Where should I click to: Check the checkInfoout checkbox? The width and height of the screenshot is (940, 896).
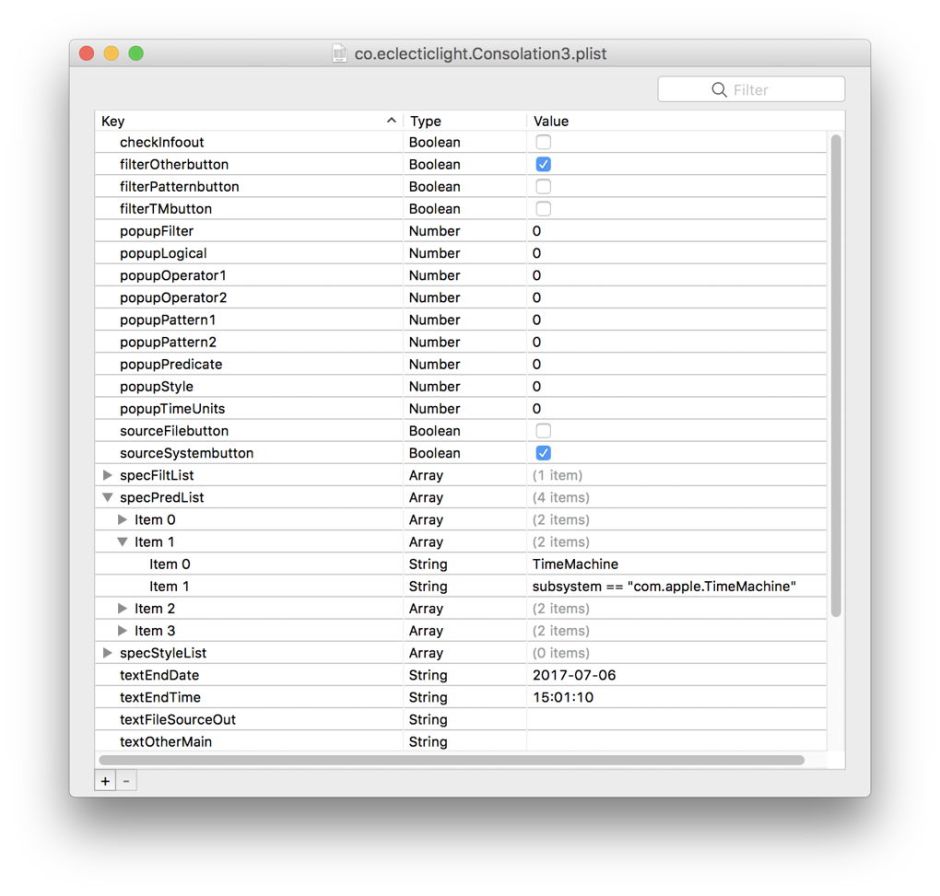pyautogui.click(x=543, y=142)
